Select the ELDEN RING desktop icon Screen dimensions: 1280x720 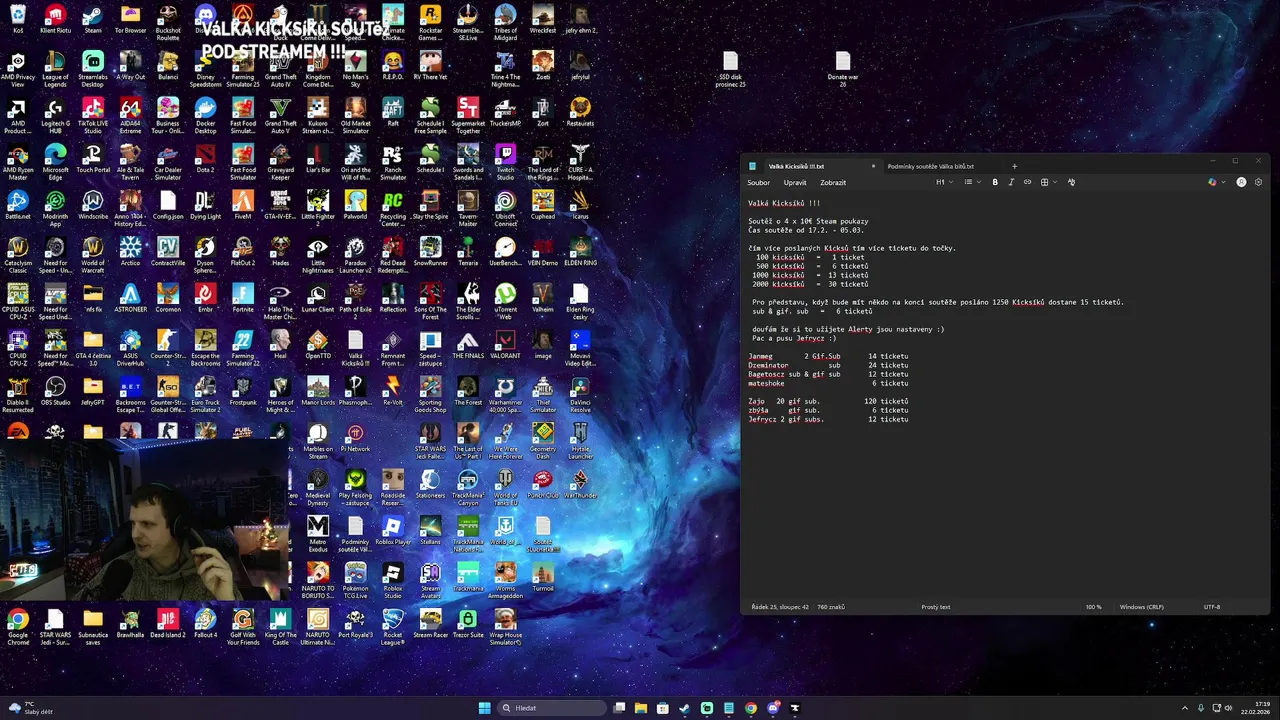coord(580,252)
